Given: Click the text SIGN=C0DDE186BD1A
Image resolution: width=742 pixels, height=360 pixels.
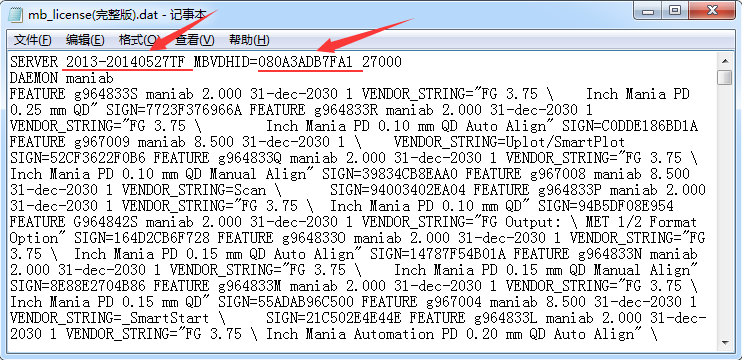Looking at the screenshot, I should pyautogui.click(x=629, y=126).
